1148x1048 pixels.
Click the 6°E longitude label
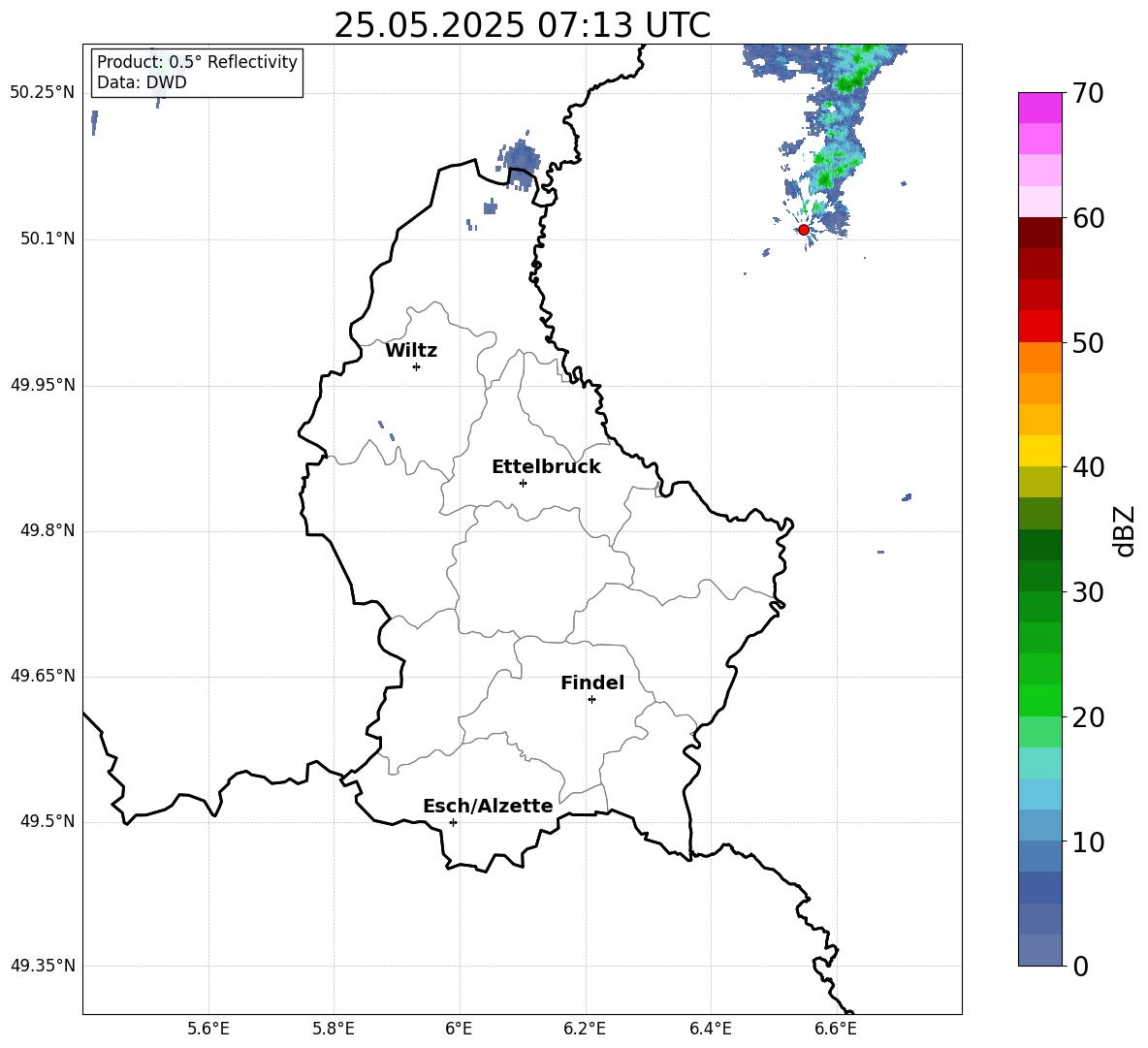point(459,1029)
